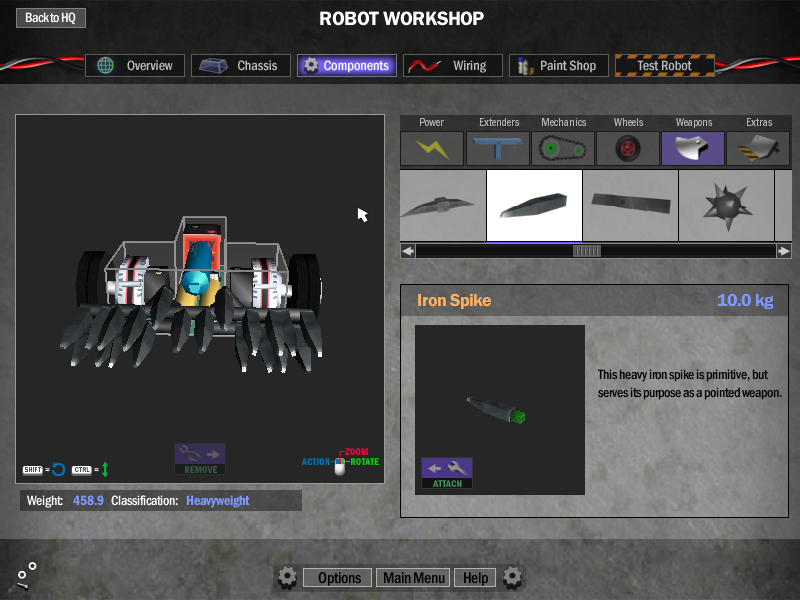
Task: Choose the Wheels category icon
Action: (628, 148)
